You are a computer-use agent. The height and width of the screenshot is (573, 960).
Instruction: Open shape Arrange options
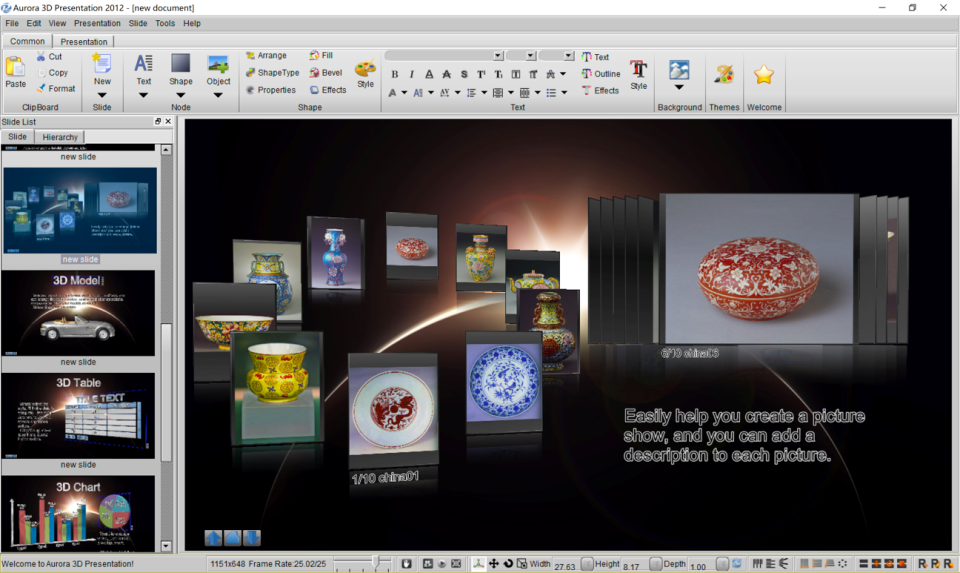[266, 55]
